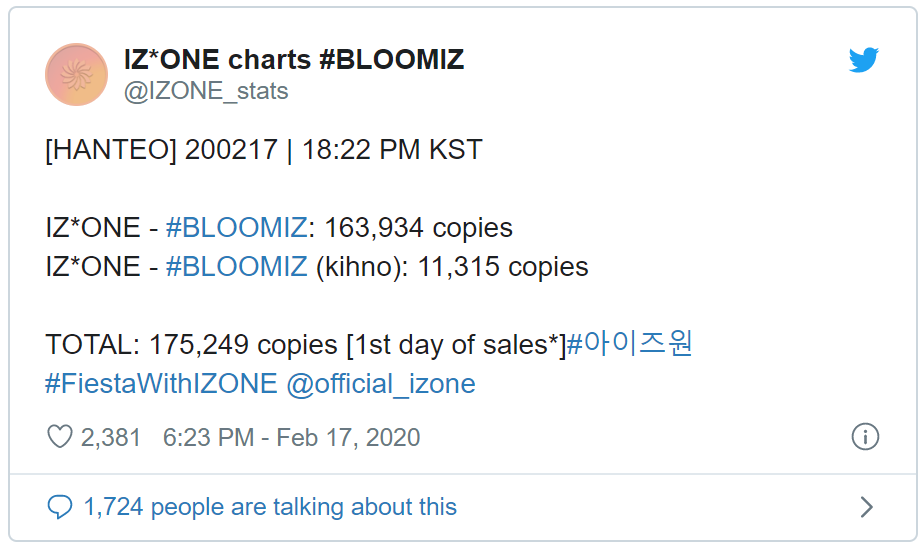Open the 6:23 PM - Feb 17, 2020 timestamp
The width and height of the screenshot is (924, 549).
292,438
